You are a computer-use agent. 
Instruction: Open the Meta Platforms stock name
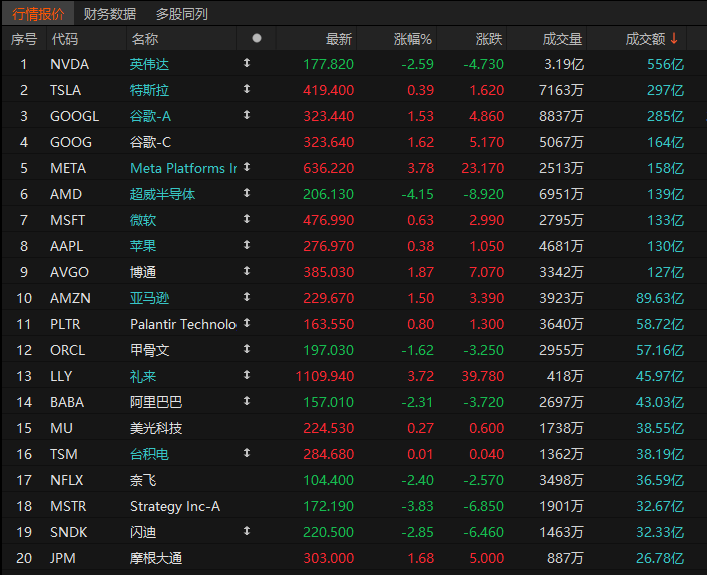coord(184,168)
